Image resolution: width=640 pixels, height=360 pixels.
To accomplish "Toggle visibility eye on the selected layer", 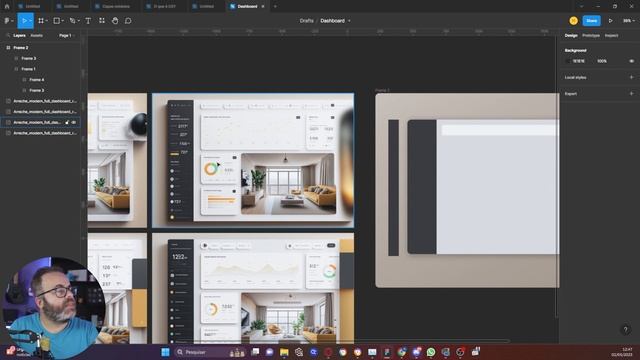I will (x=74, y=122).
